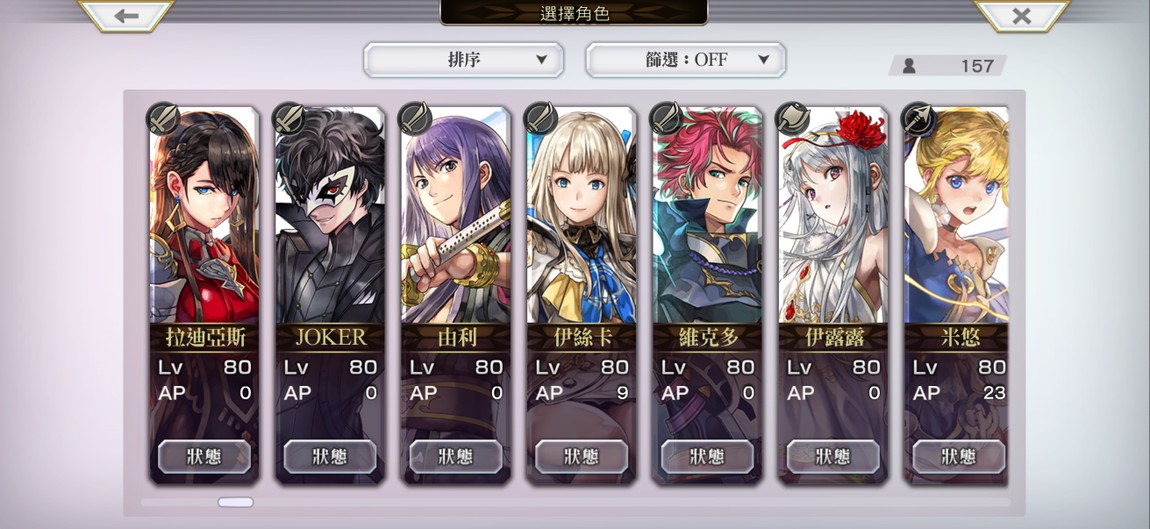Click the sword weapon icon on 拉迪亞斯 card
Screen dimensions: 1150x529
point(163,118)
